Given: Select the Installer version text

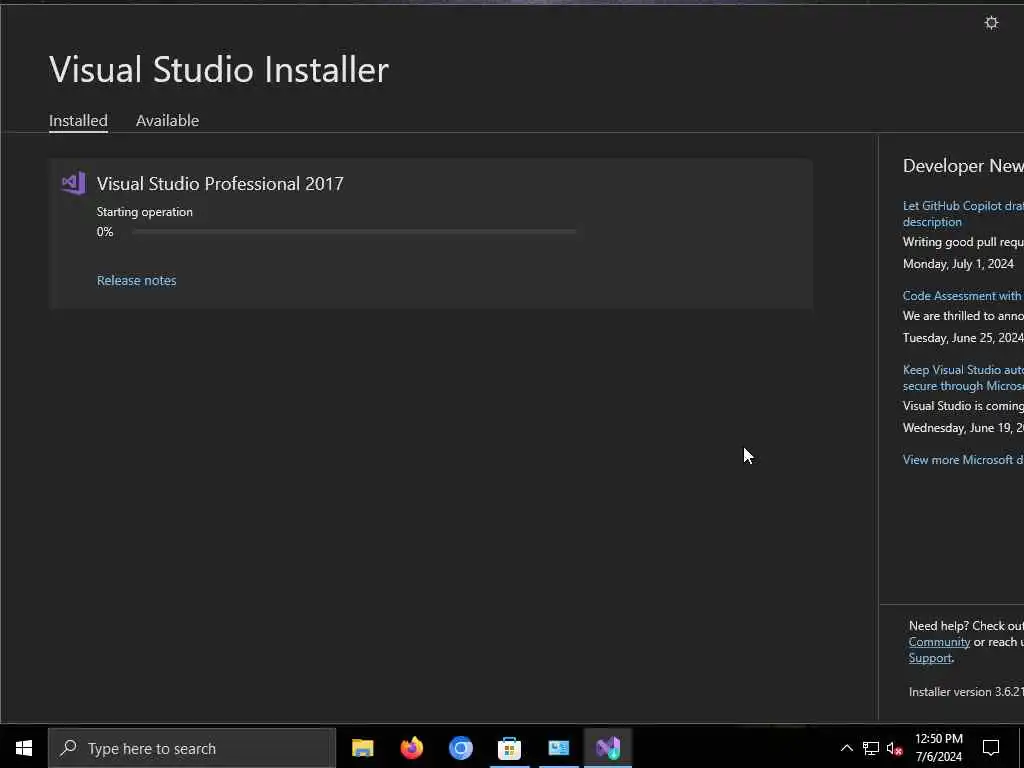Looking at the screenshot, I should click(966, 692).
